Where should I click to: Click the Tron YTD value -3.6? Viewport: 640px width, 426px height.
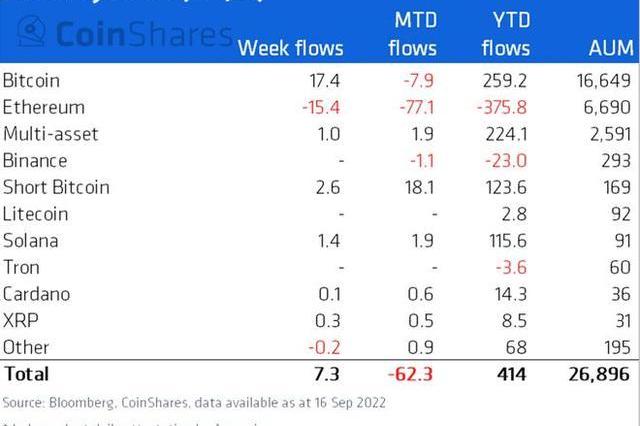click(x=511, y=267)
